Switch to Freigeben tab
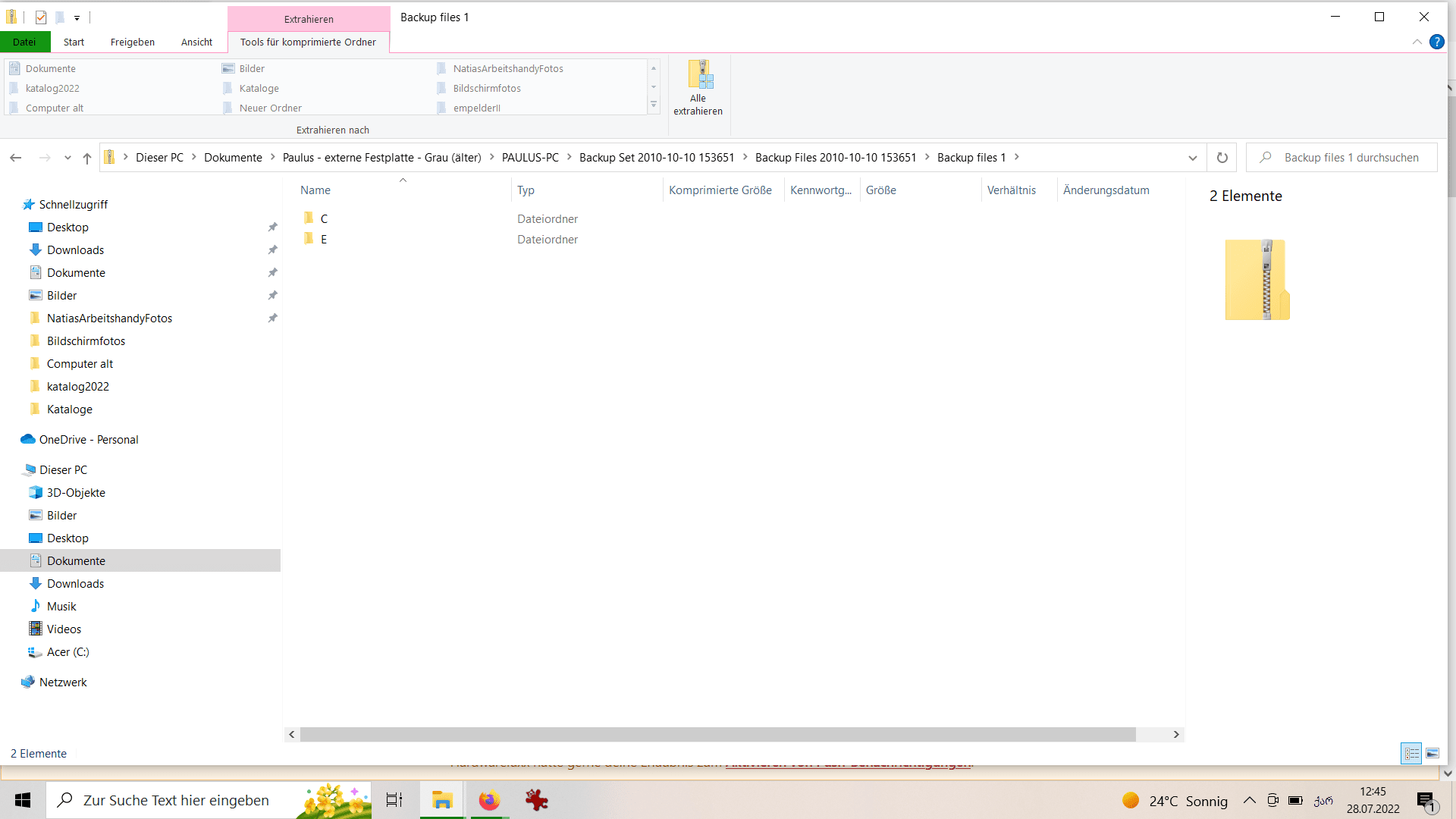 coord(133,42)
